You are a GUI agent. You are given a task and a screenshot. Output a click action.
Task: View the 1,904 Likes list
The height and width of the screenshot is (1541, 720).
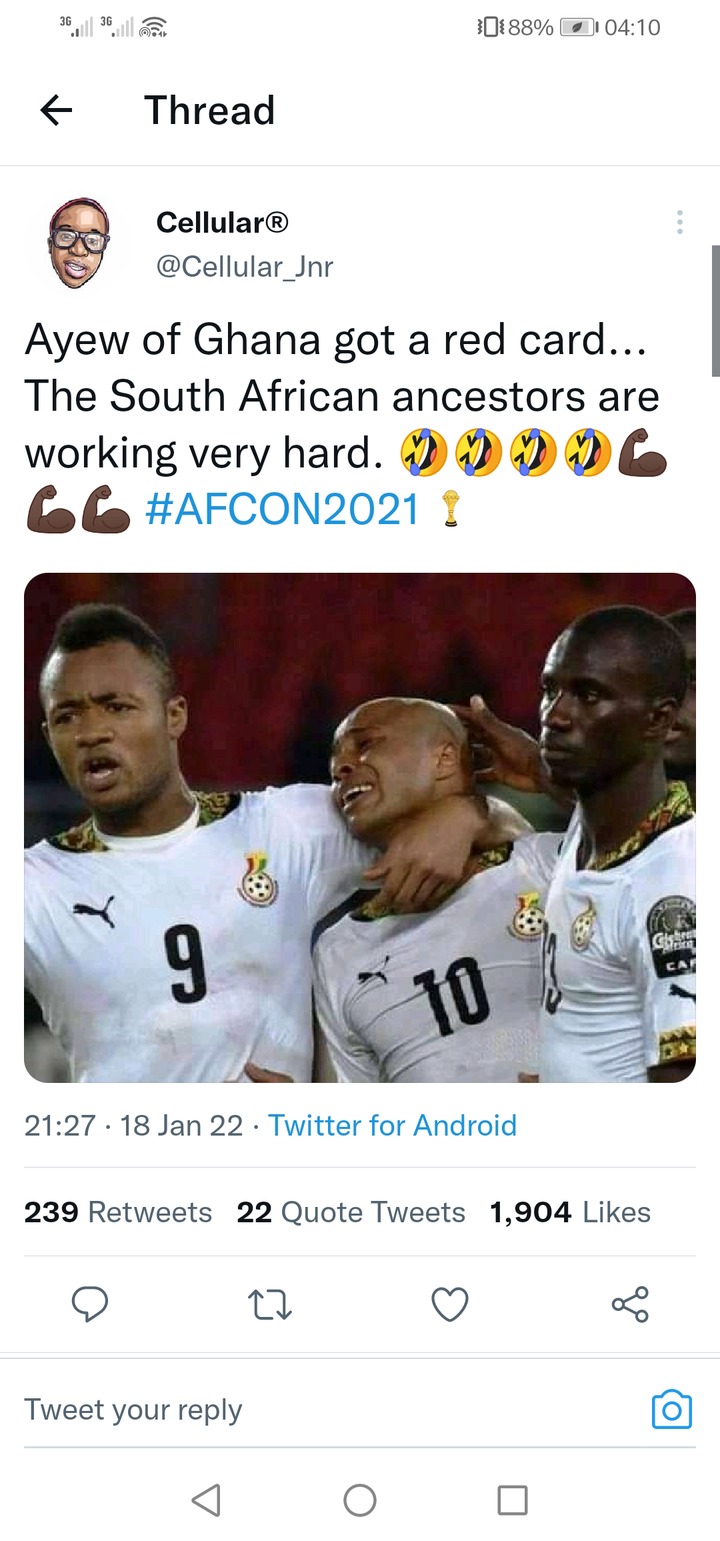(570, 1212)
